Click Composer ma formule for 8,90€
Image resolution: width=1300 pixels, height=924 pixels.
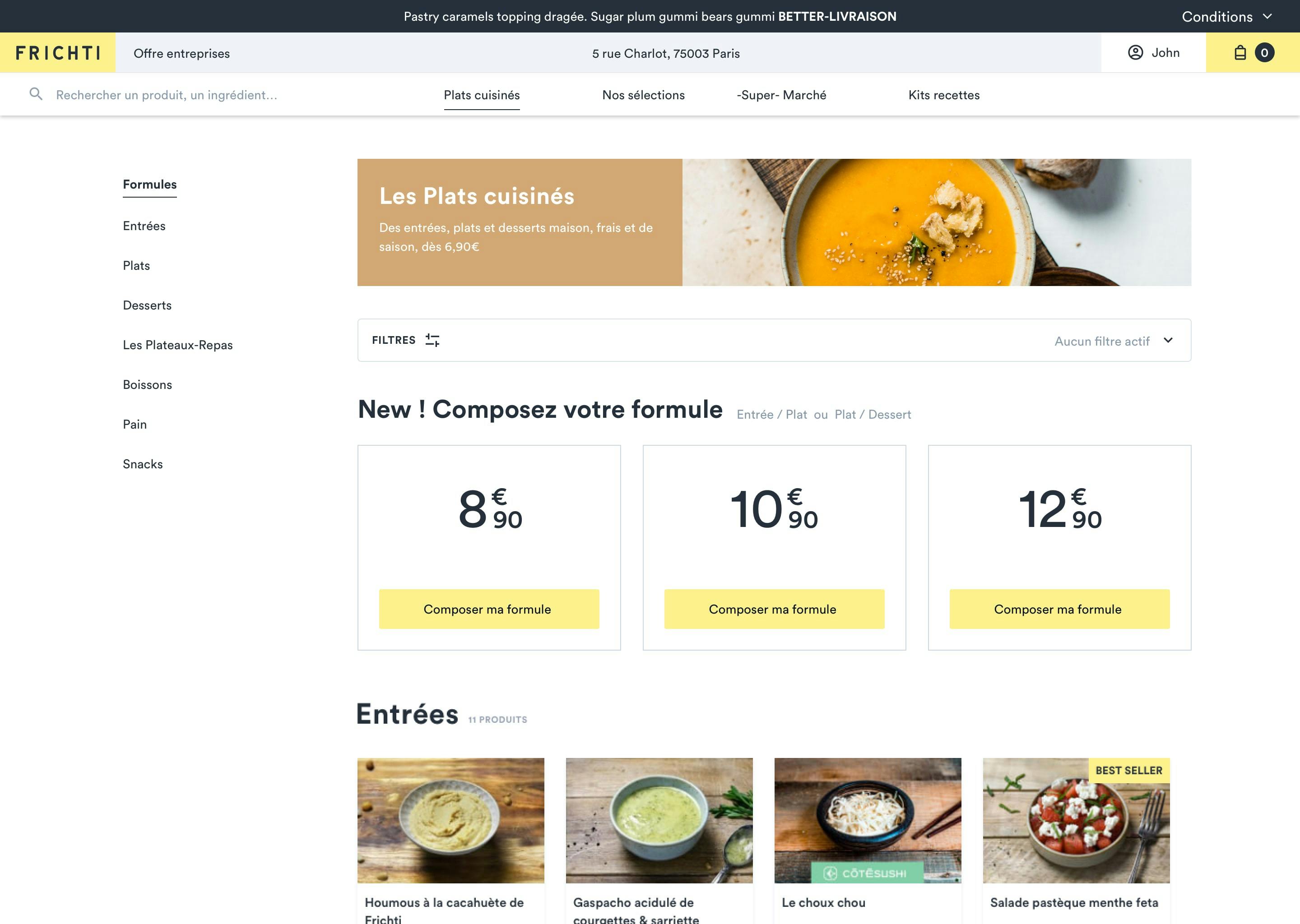pos(488,608)
